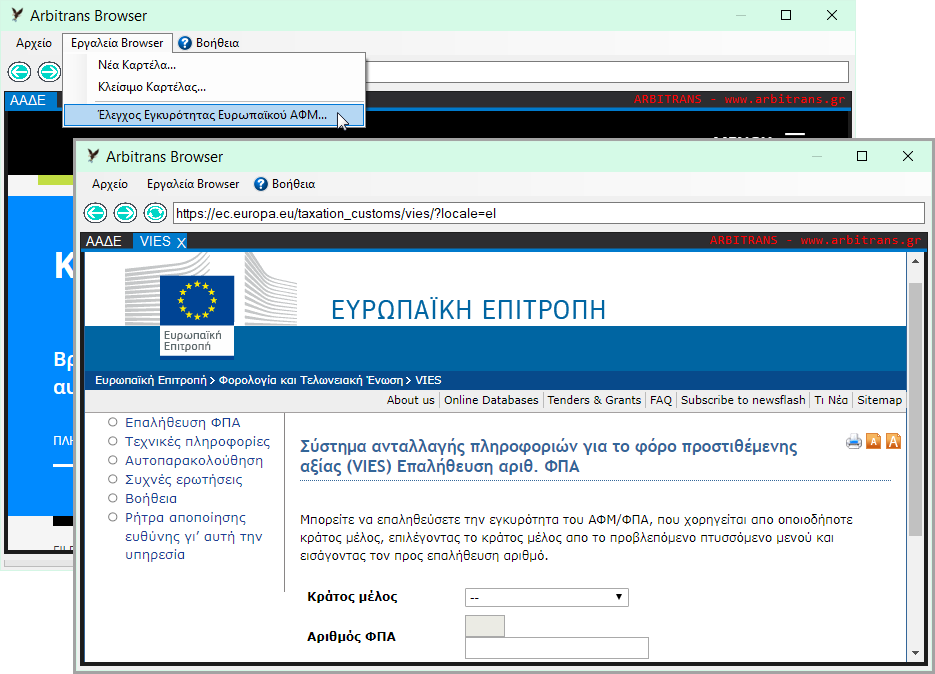Open the Tenders & Grants link
Viewport: 935px width, 674px height.
[594, 400]
